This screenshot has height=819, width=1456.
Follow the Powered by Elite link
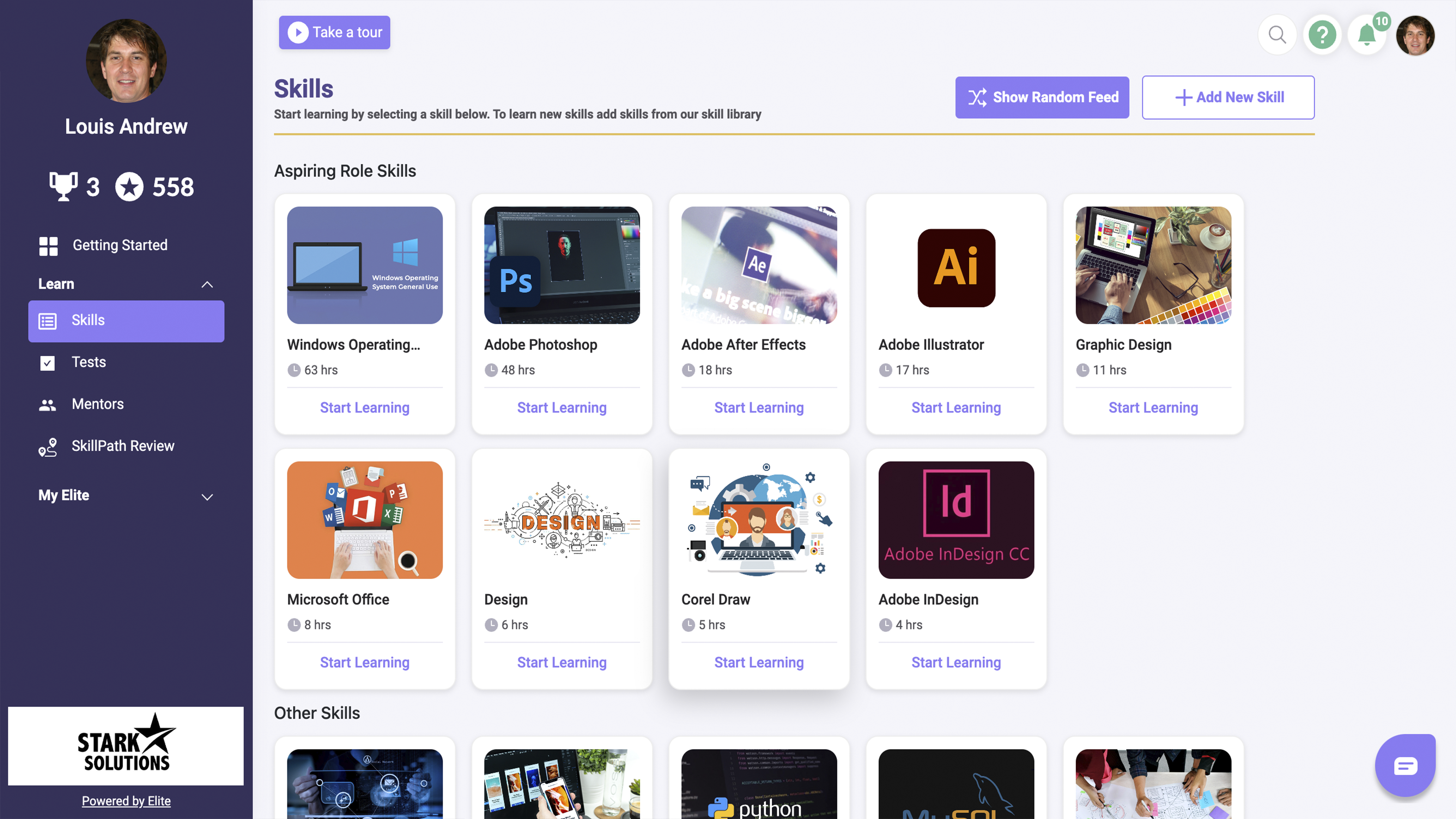pos(126,801)
